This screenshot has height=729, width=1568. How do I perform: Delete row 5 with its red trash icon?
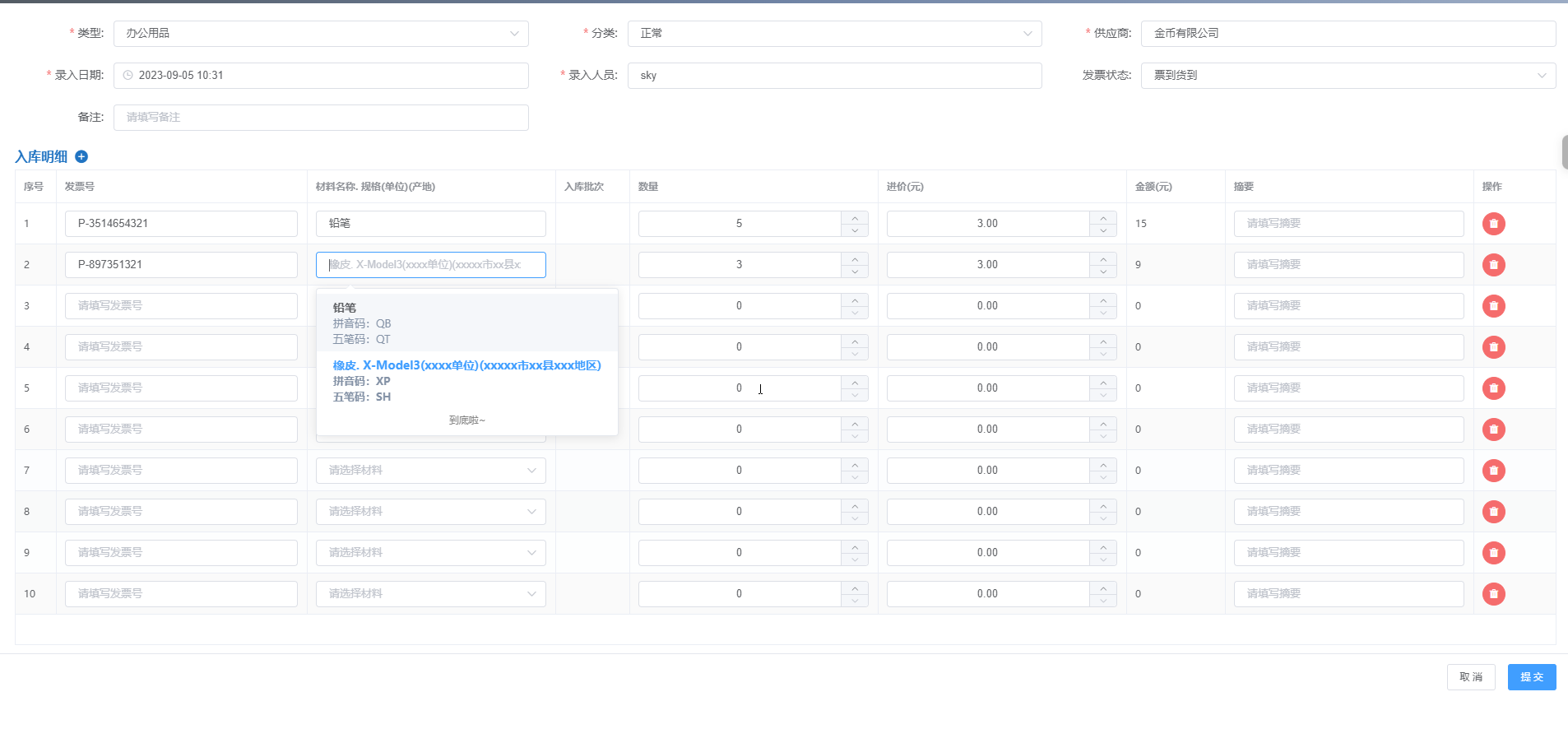[1494, 388]
